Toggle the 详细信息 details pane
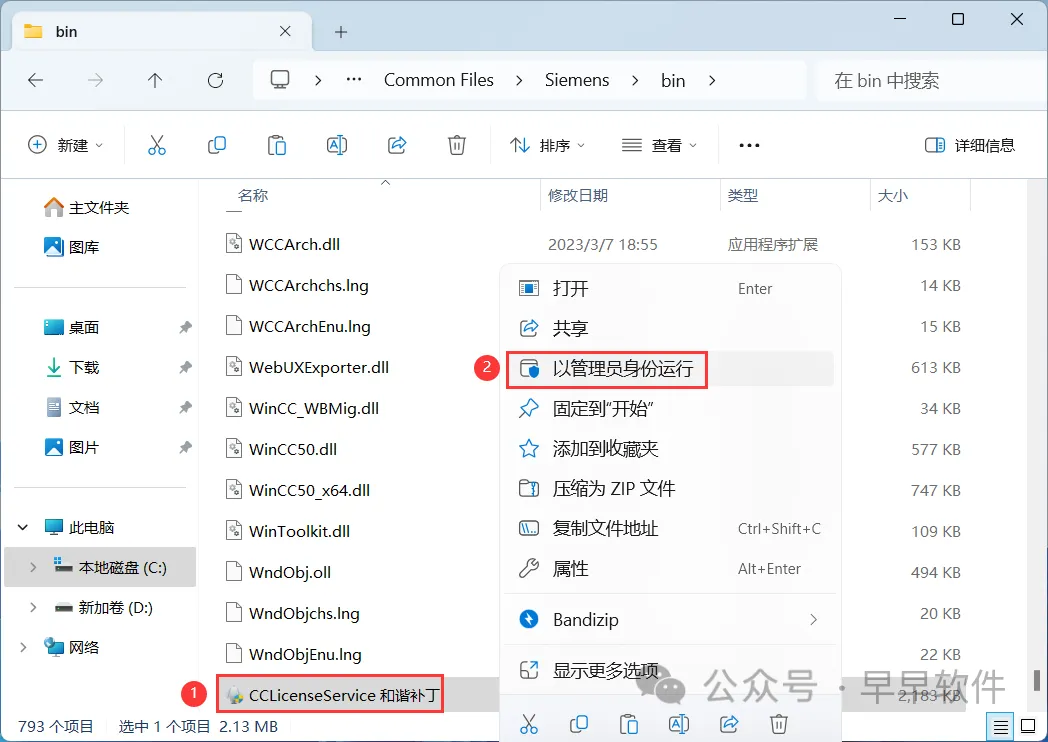The image size is (1048, 742). [x=970, y=145]
